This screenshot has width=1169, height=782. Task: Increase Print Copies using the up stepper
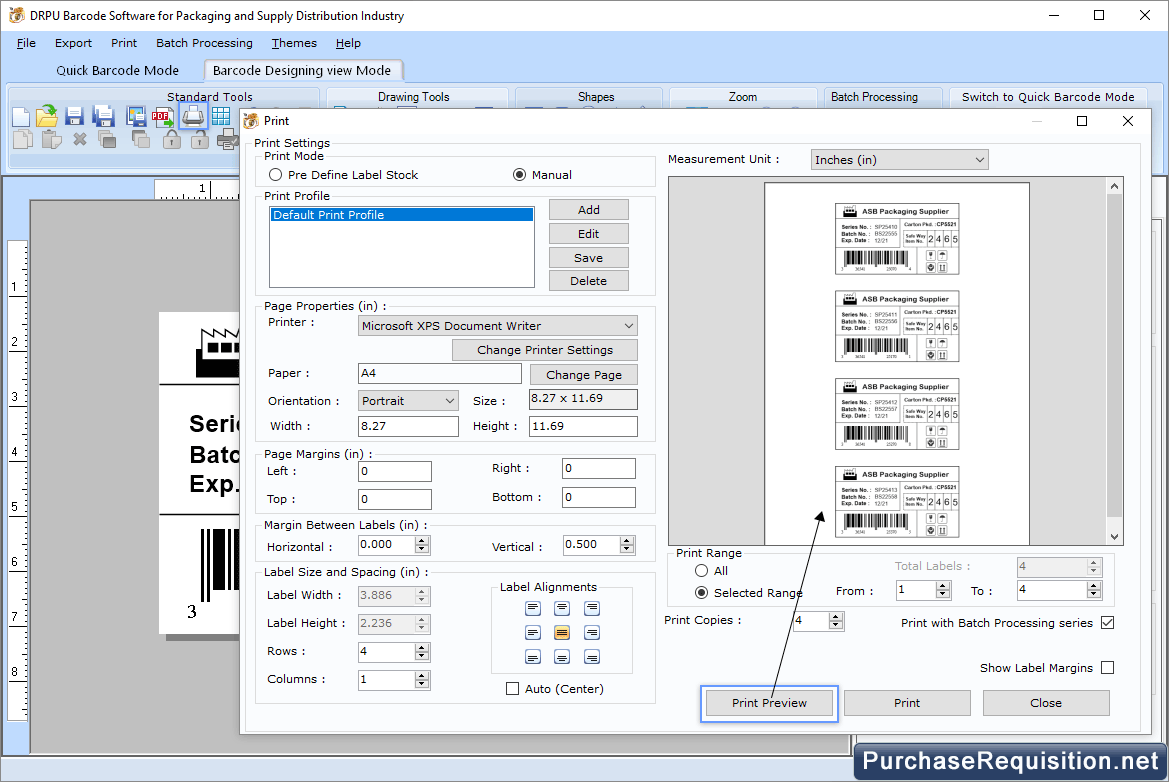pyautogui.click(x=836, y=616)
